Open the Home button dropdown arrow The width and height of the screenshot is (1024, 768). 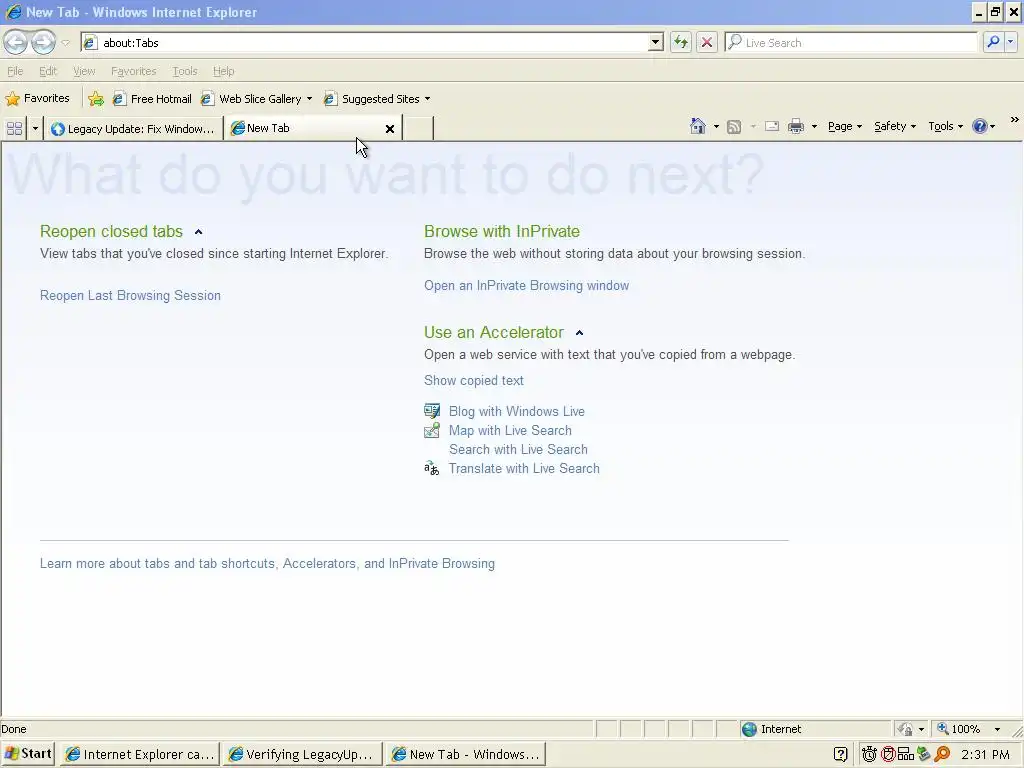pyautogui.click(x=716, y=127)
